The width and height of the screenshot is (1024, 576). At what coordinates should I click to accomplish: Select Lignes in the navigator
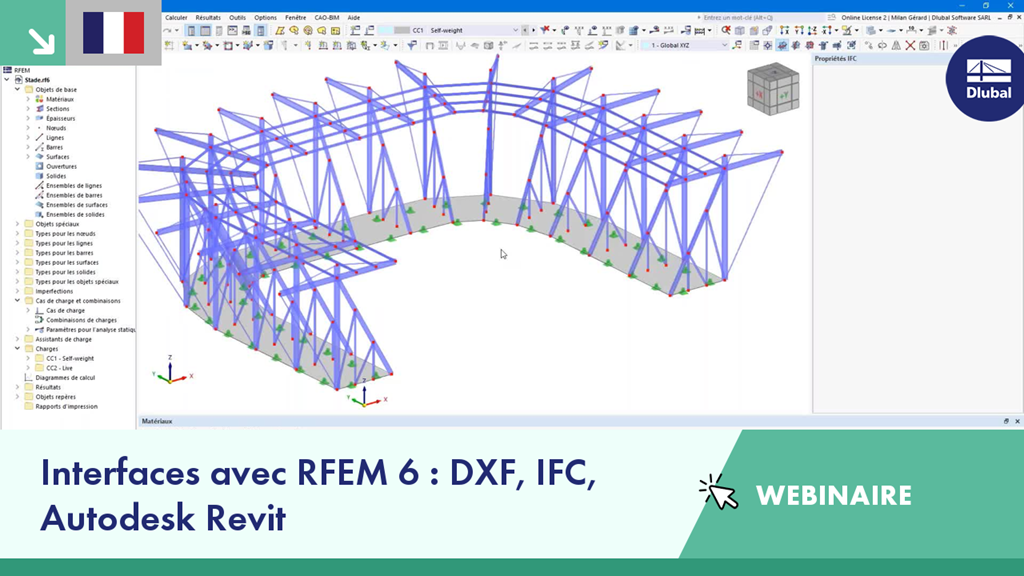55,138
